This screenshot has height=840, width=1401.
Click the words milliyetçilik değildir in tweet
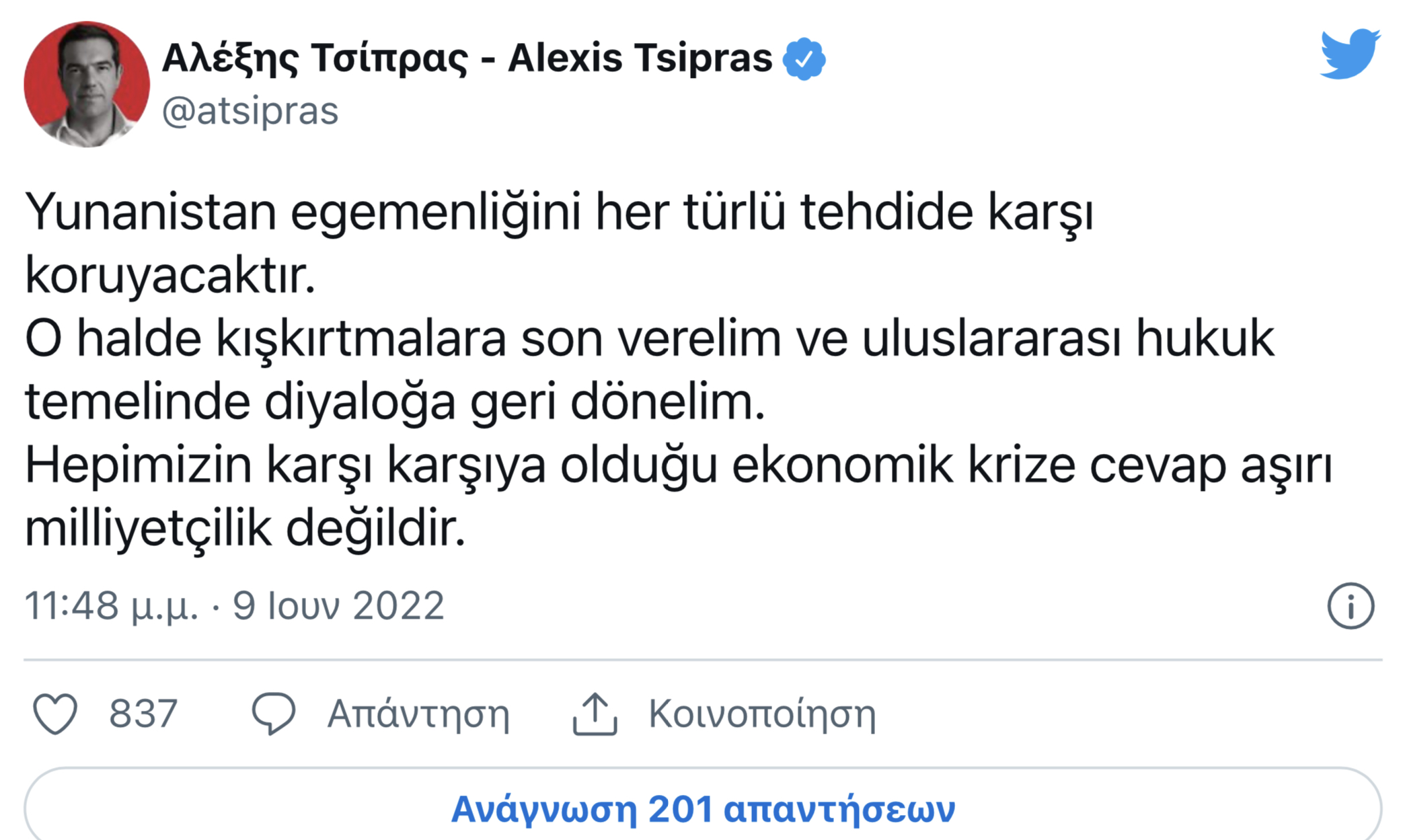tap(245, 529)
